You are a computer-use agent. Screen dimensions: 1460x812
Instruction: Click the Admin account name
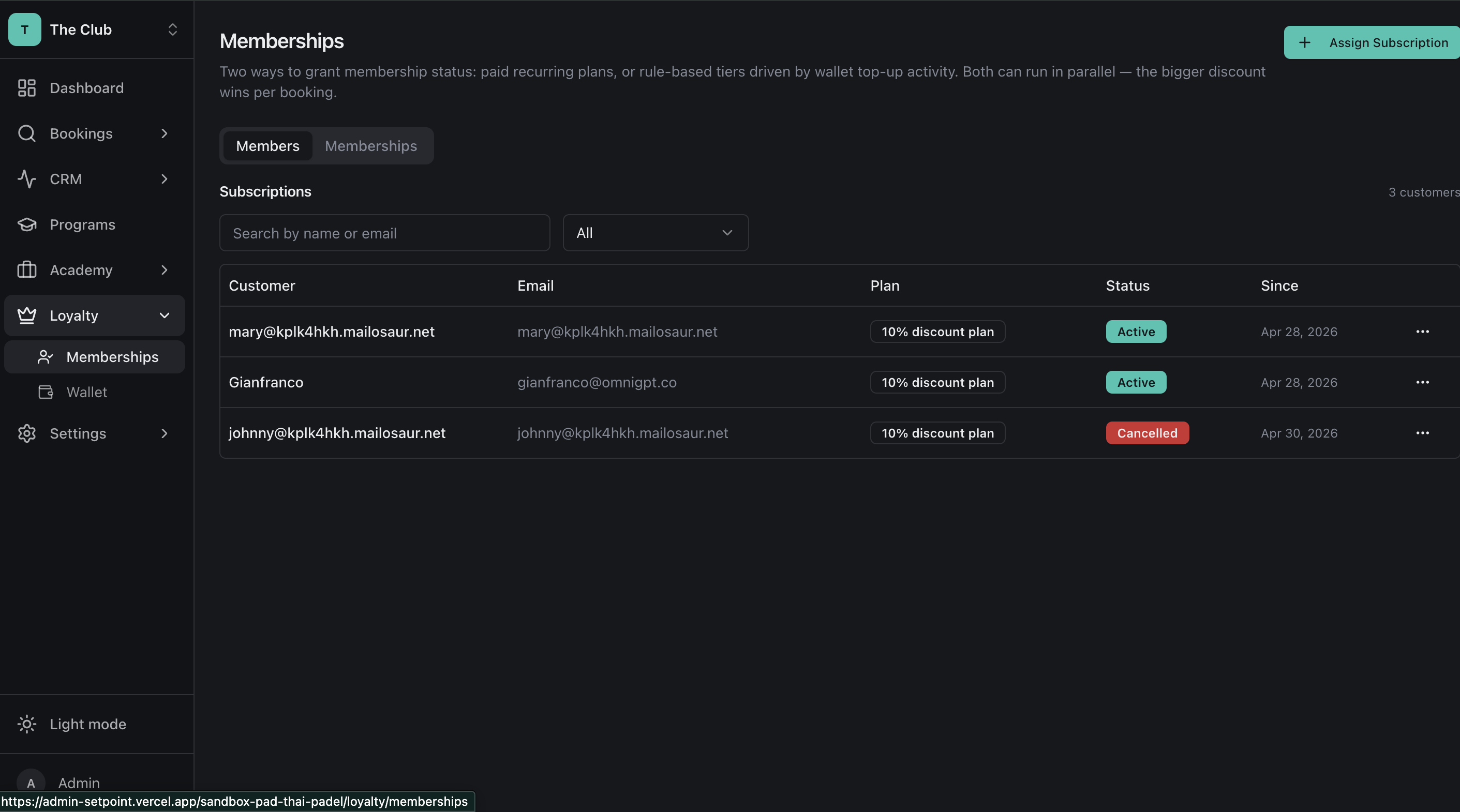(79, 783)
